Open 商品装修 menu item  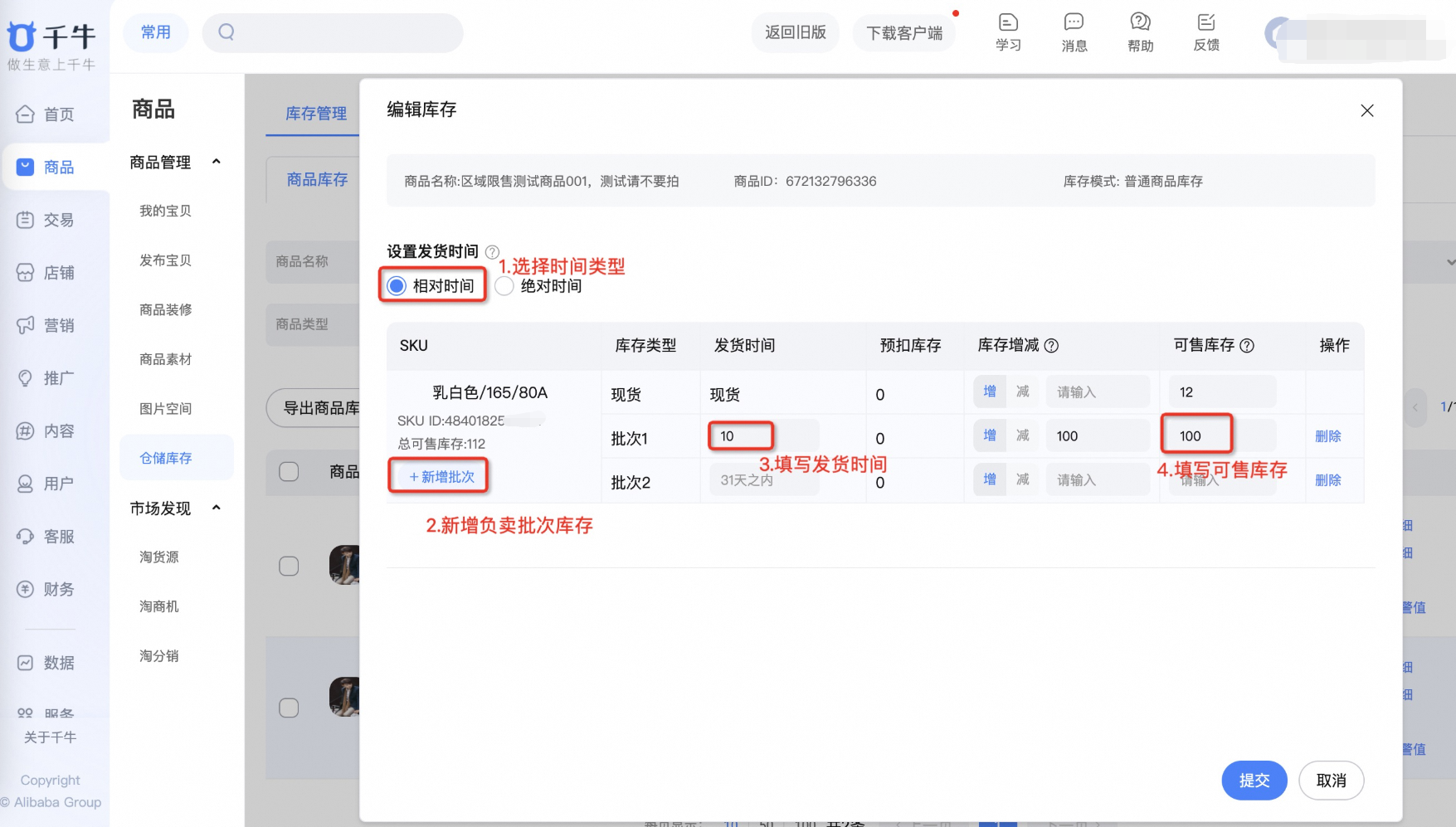point(166,309)
